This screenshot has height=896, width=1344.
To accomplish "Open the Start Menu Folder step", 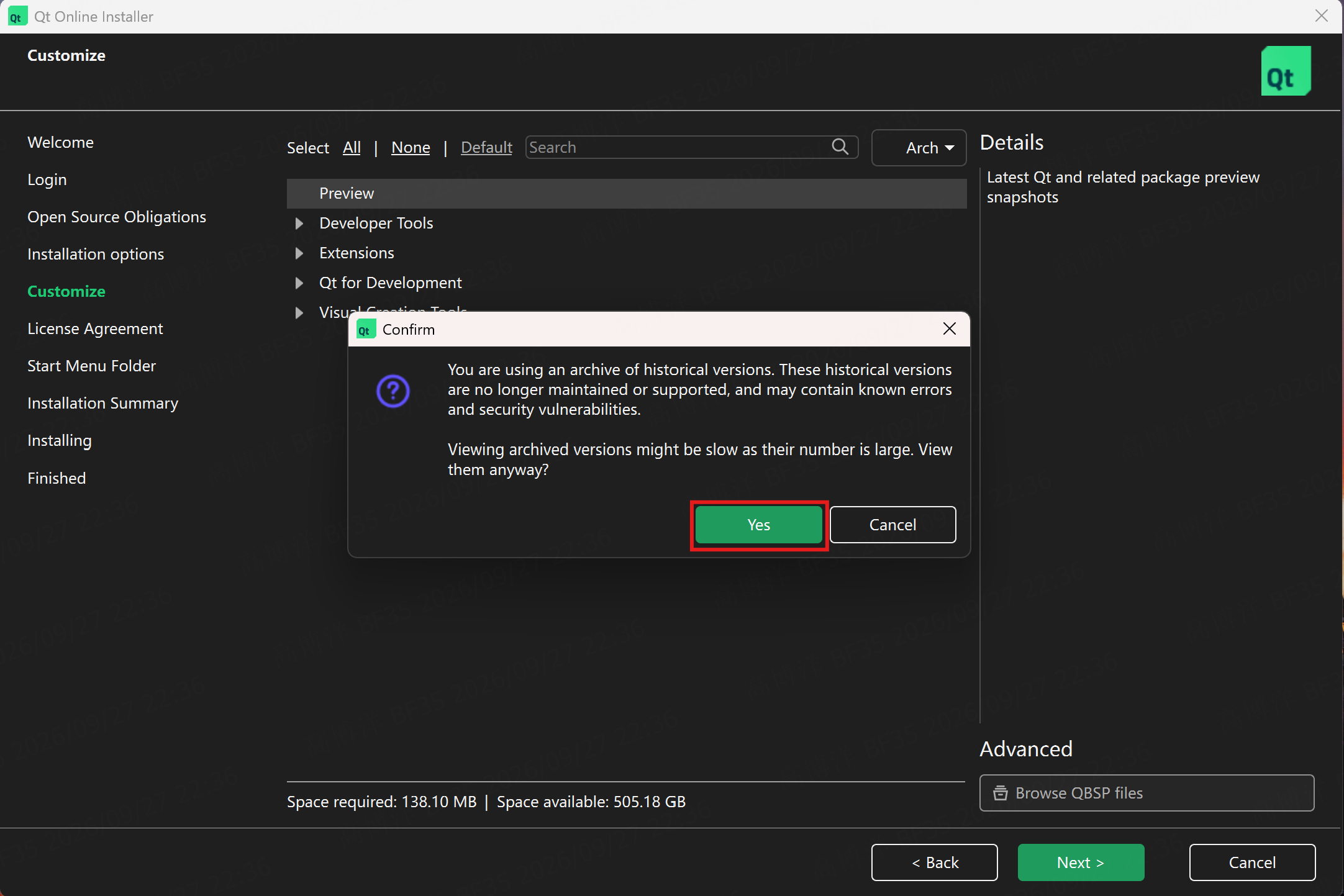I will coord(91,366).
